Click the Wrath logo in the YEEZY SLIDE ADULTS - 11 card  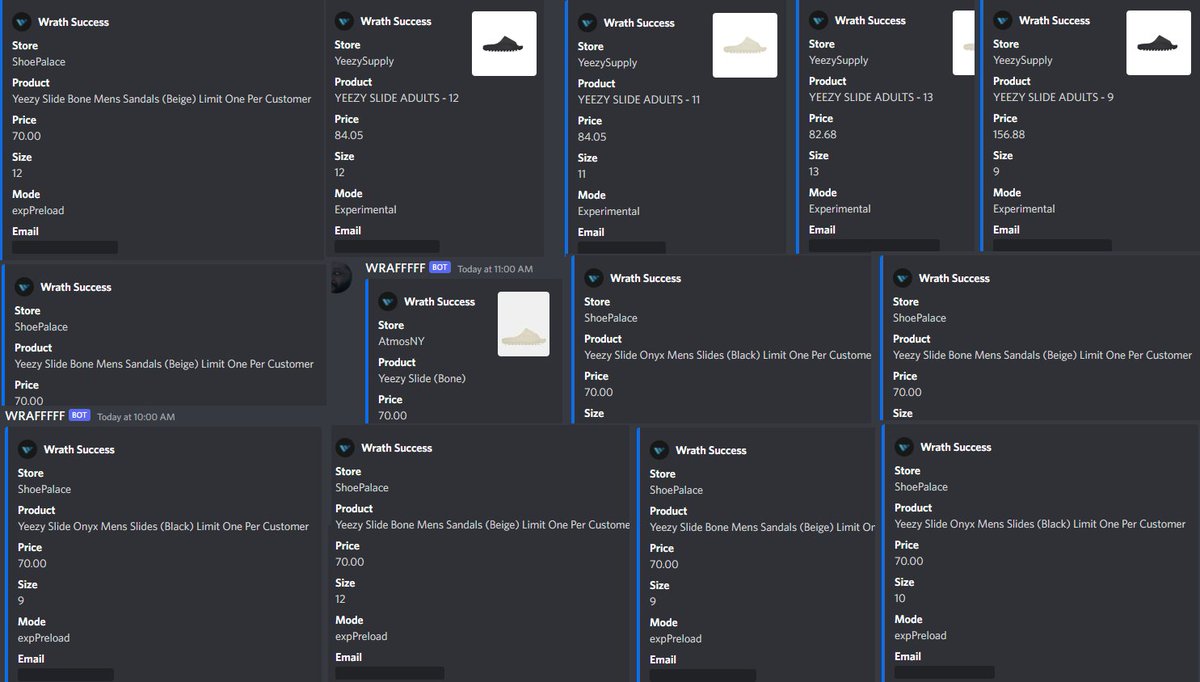[588, 22]
